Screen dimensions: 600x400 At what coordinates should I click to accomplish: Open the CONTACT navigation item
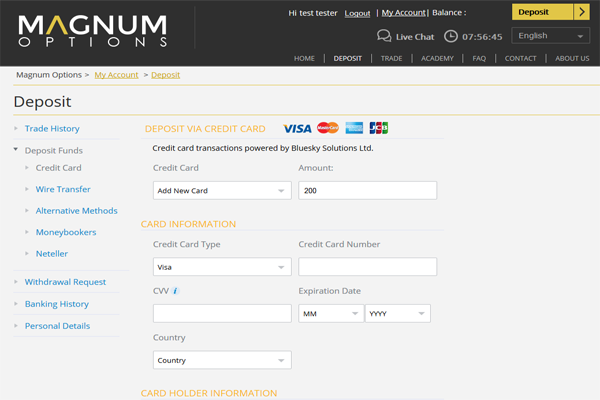520,58
